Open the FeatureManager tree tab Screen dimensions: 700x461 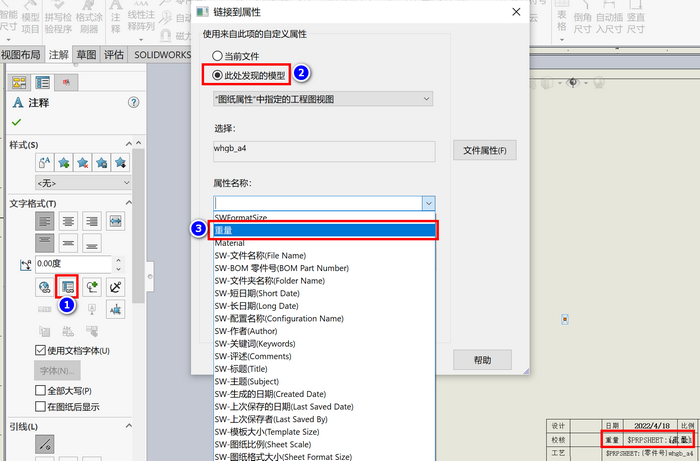coord(19,83)
